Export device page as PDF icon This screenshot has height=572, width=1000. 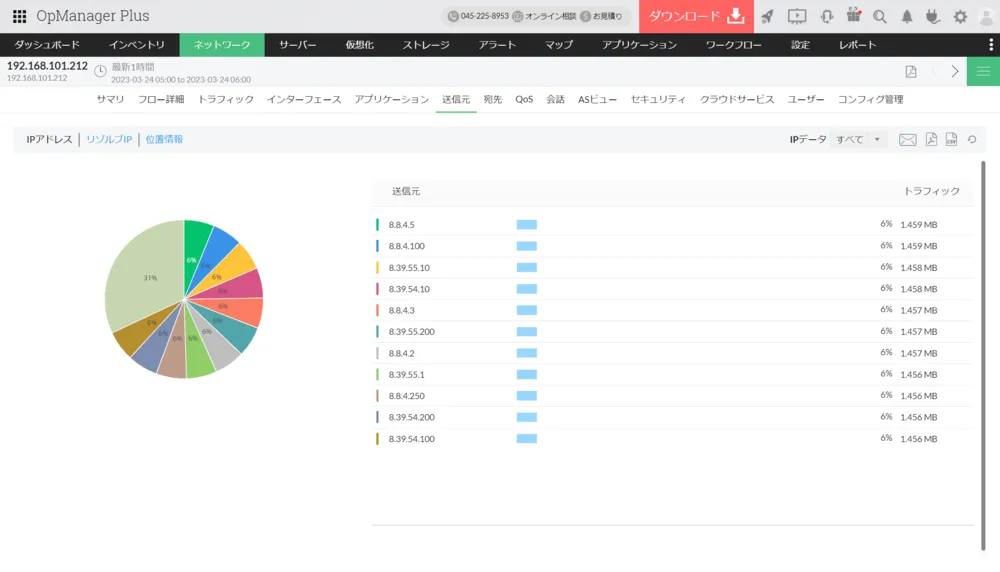point(911,71)
